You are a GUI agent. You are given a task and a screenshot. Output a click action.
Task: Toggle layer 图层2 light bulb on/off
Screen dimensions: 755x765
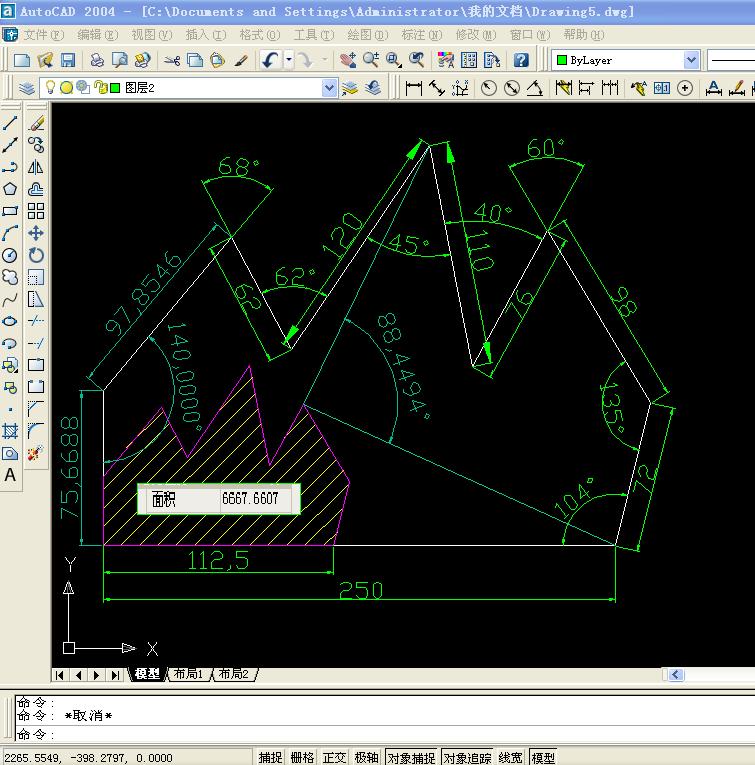point(50,87)
